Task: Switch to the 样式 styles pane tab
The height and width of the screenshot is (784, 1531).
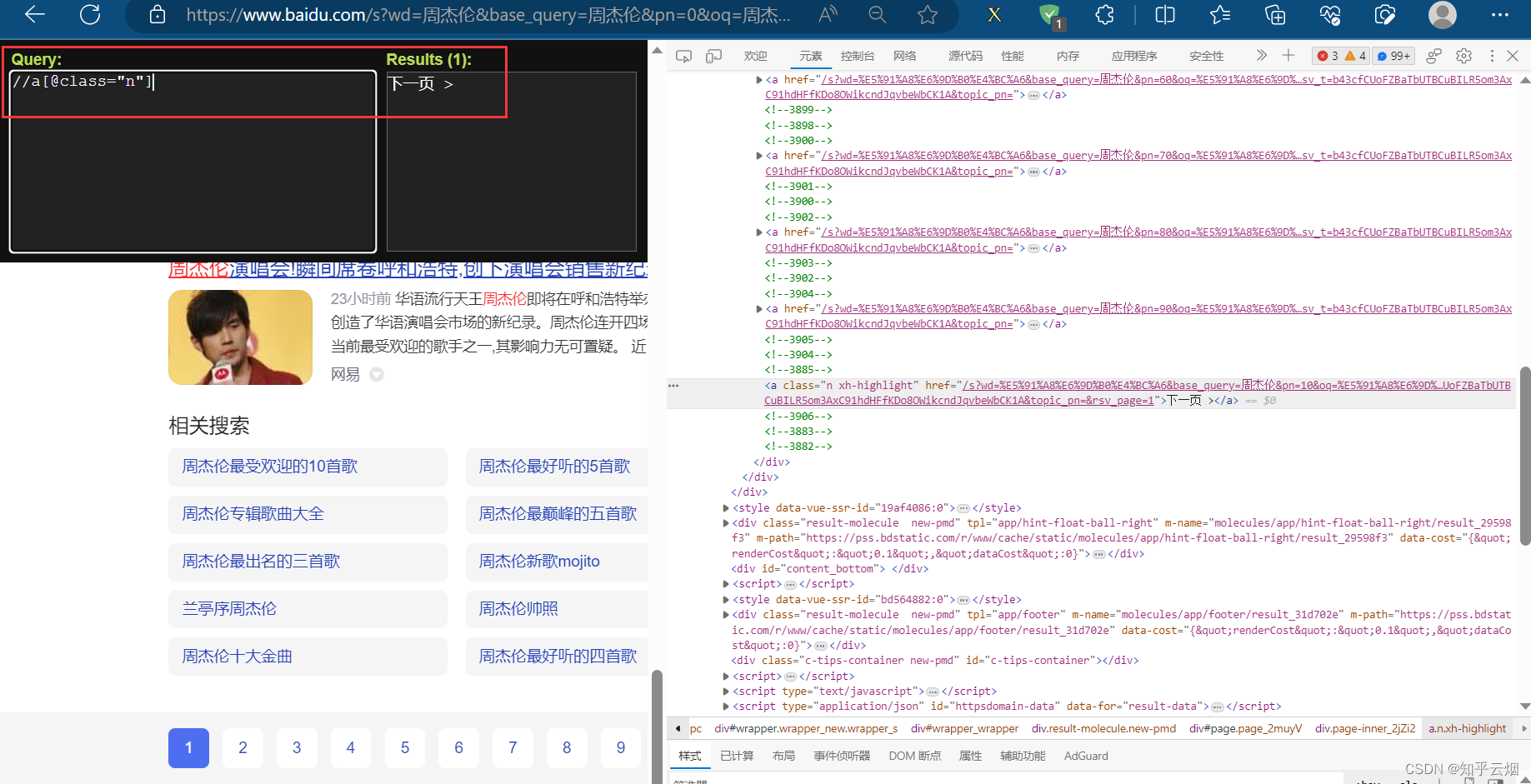Action: click(690, 756)
